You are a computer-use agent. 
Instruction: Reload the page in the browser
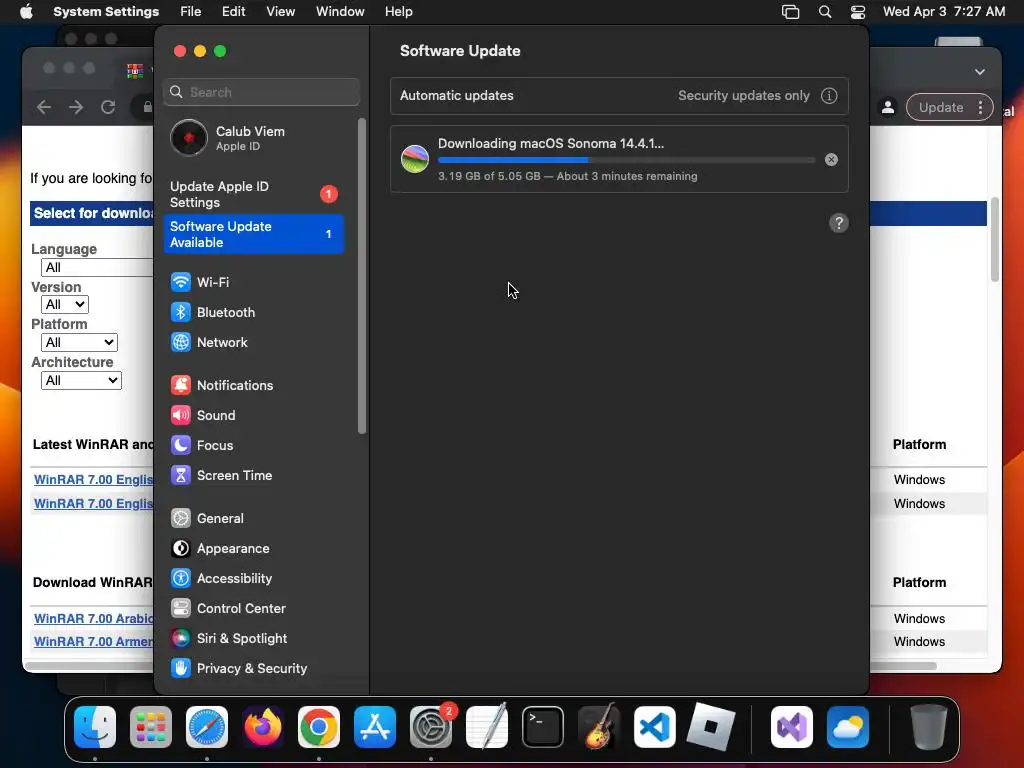coord(108,107)
